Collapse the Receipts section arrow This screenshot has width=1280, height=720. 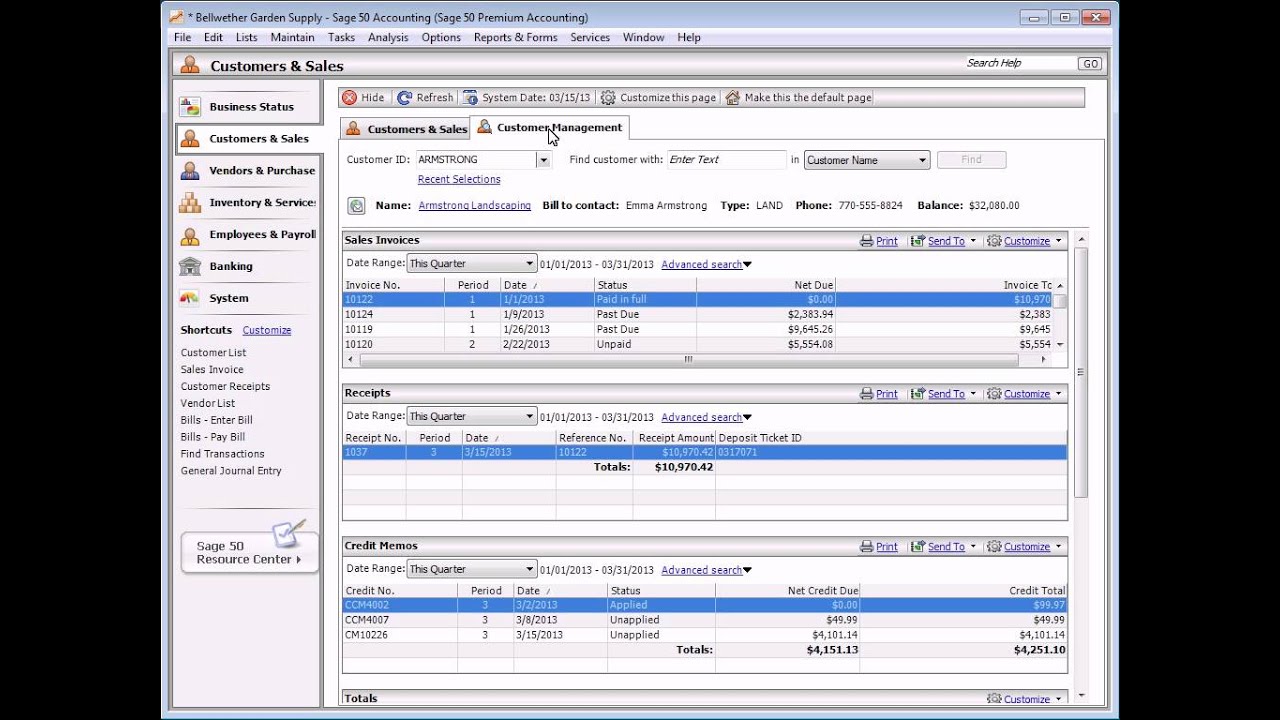click(x=1059, y=394)
